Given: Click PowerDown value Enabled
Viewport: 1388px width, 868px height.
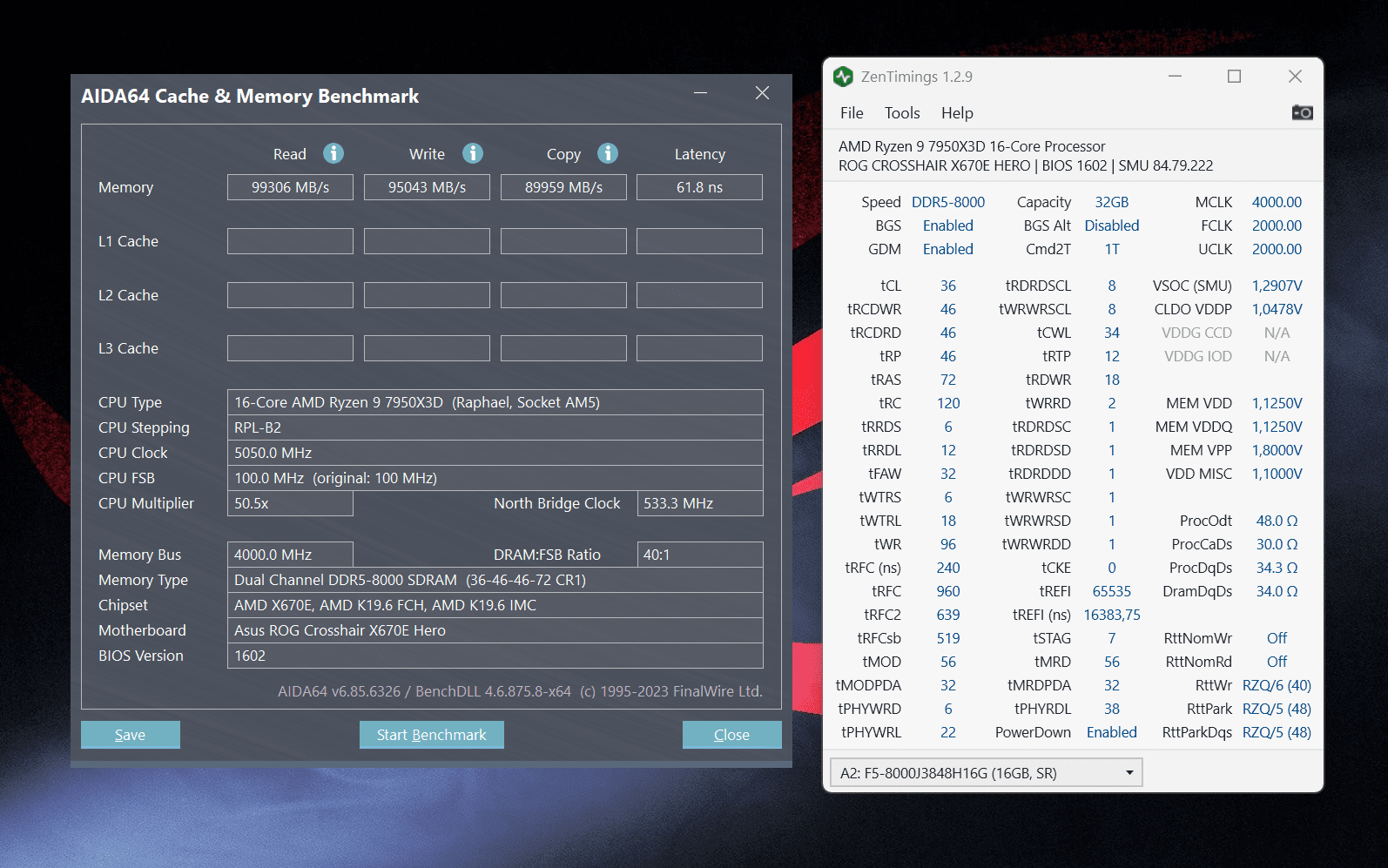Looking at the screenshot, I should coord(1112,732).
